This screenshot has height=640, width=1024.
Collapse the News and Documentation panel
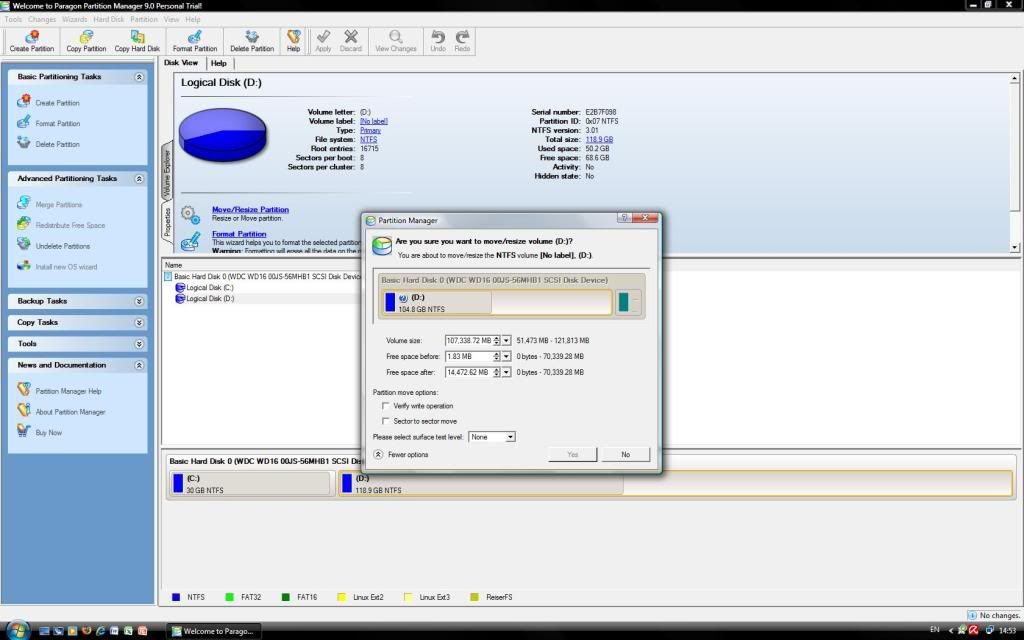pos(139,365)
